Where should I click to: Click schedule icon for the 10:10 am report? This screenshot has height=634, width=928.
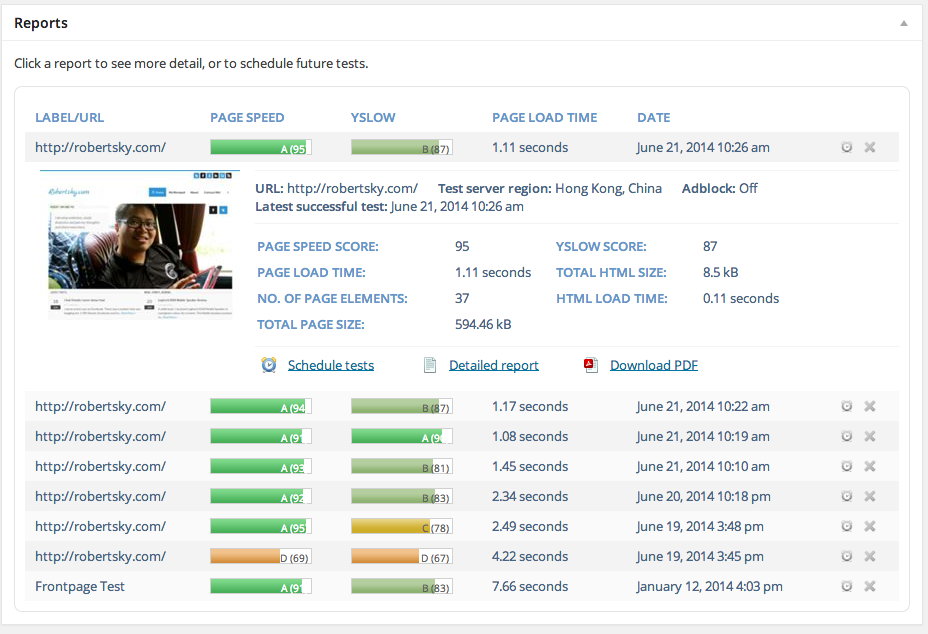pyautogui.click(x=847, y=466)
